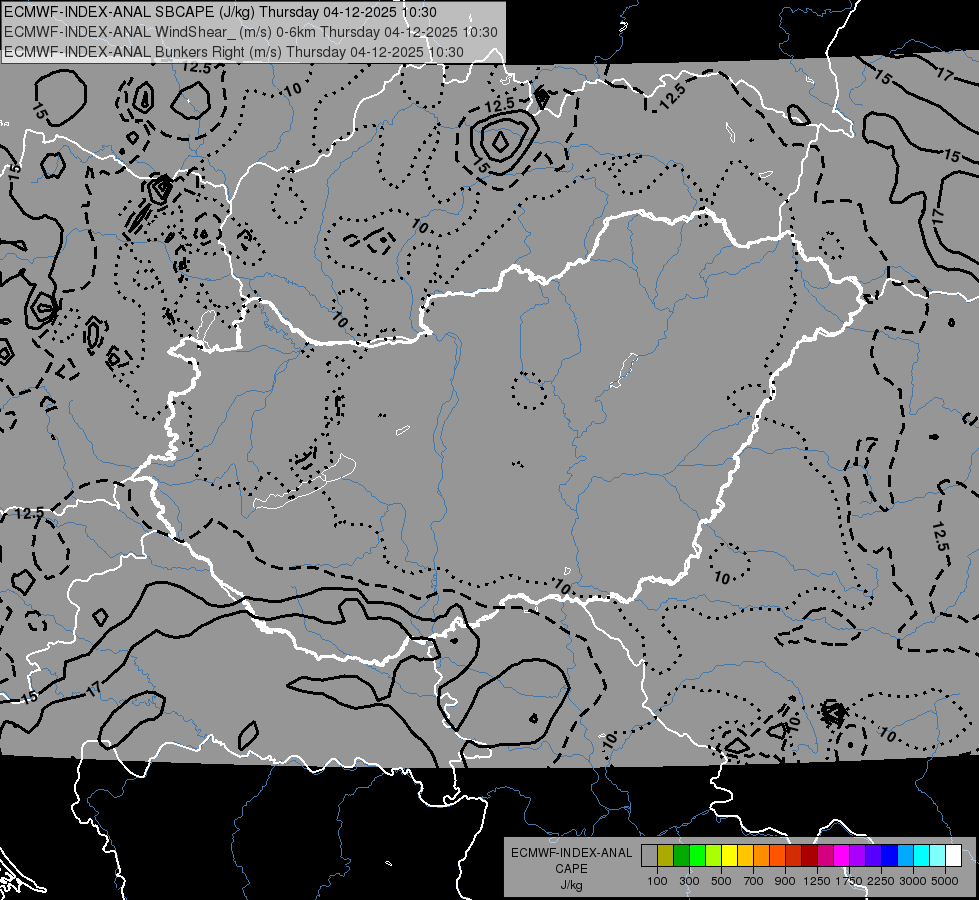This screenshot has width=979, height=900.
Task: Pick the dark red legend swatch
Action: pyautogui.click(x=809, y=856)
